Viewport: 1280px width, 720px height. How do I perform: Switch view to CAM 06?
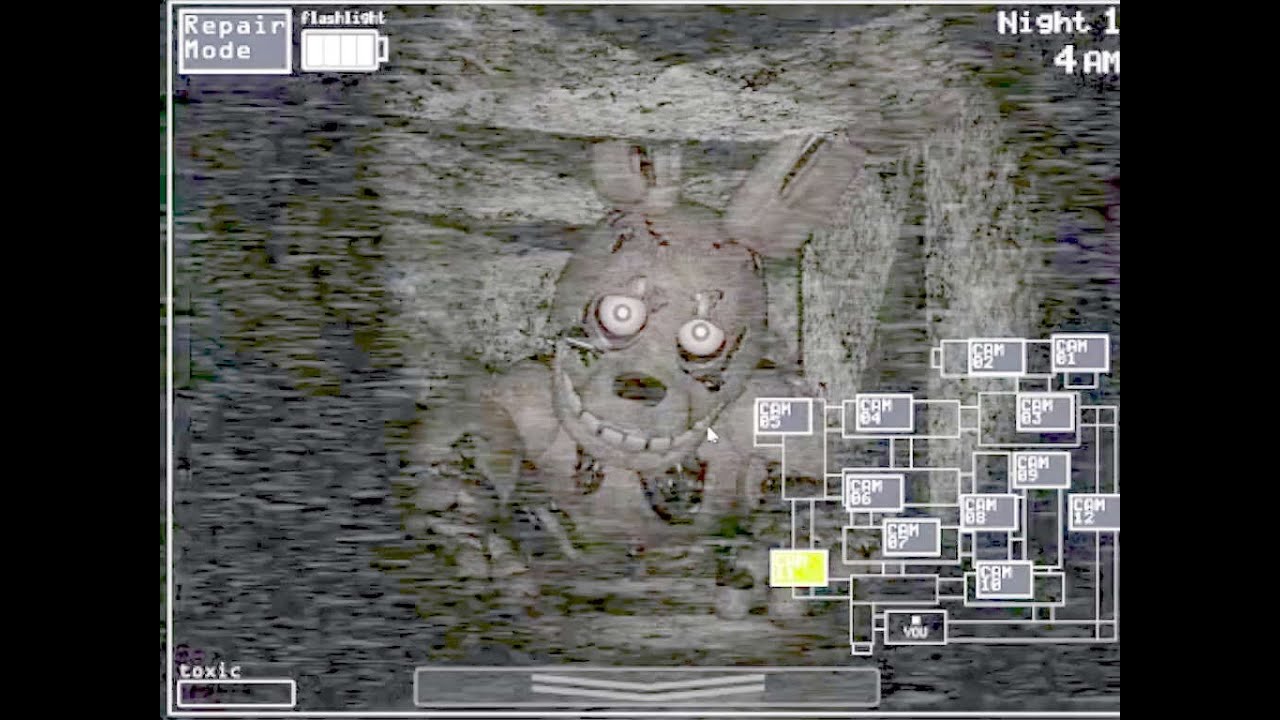[874, 492]
